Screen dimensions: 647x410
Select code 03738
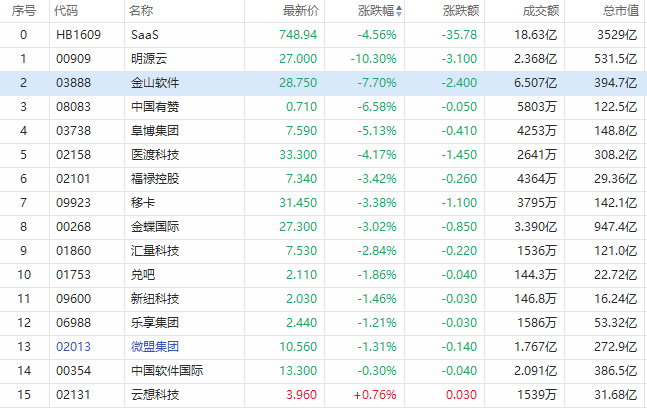73,131
